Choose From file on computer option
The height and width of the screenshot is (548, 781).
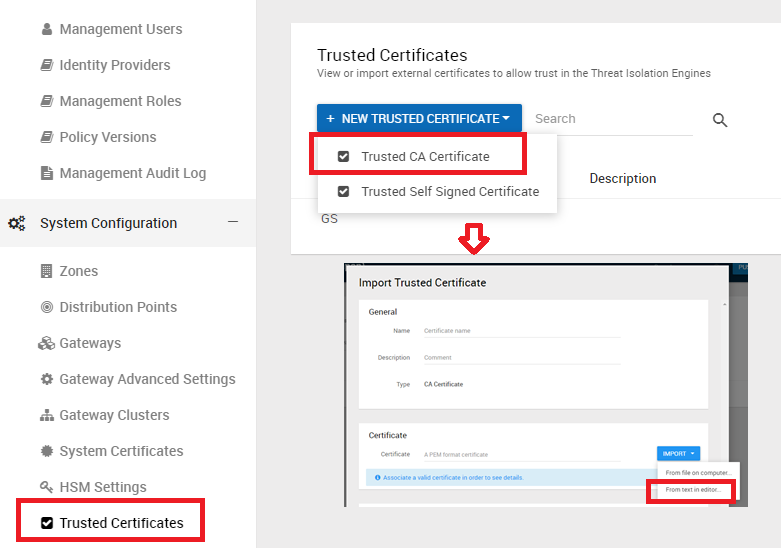[699, 472]
